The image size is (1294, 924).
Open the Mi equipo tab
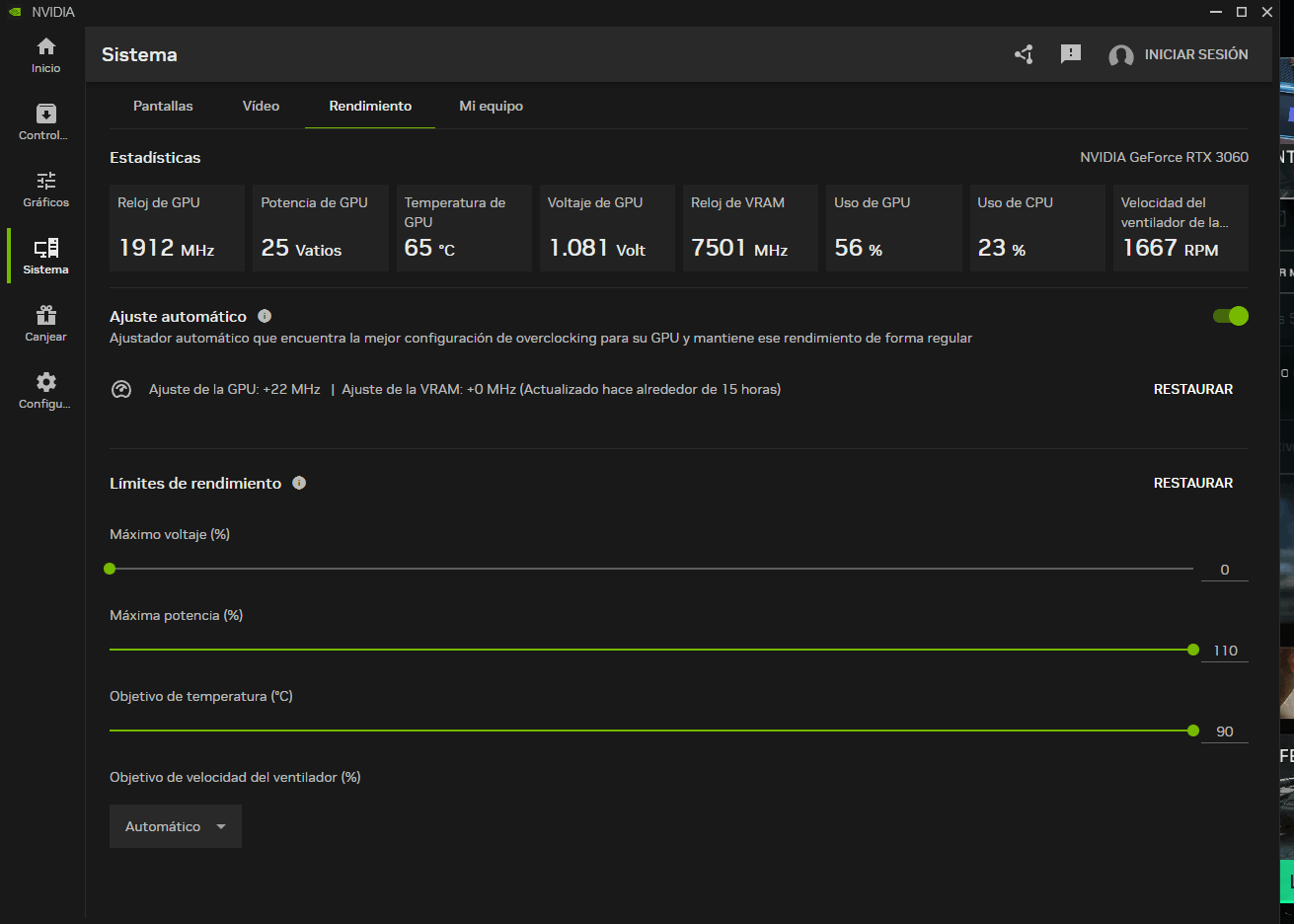click(x=491, y=106)
